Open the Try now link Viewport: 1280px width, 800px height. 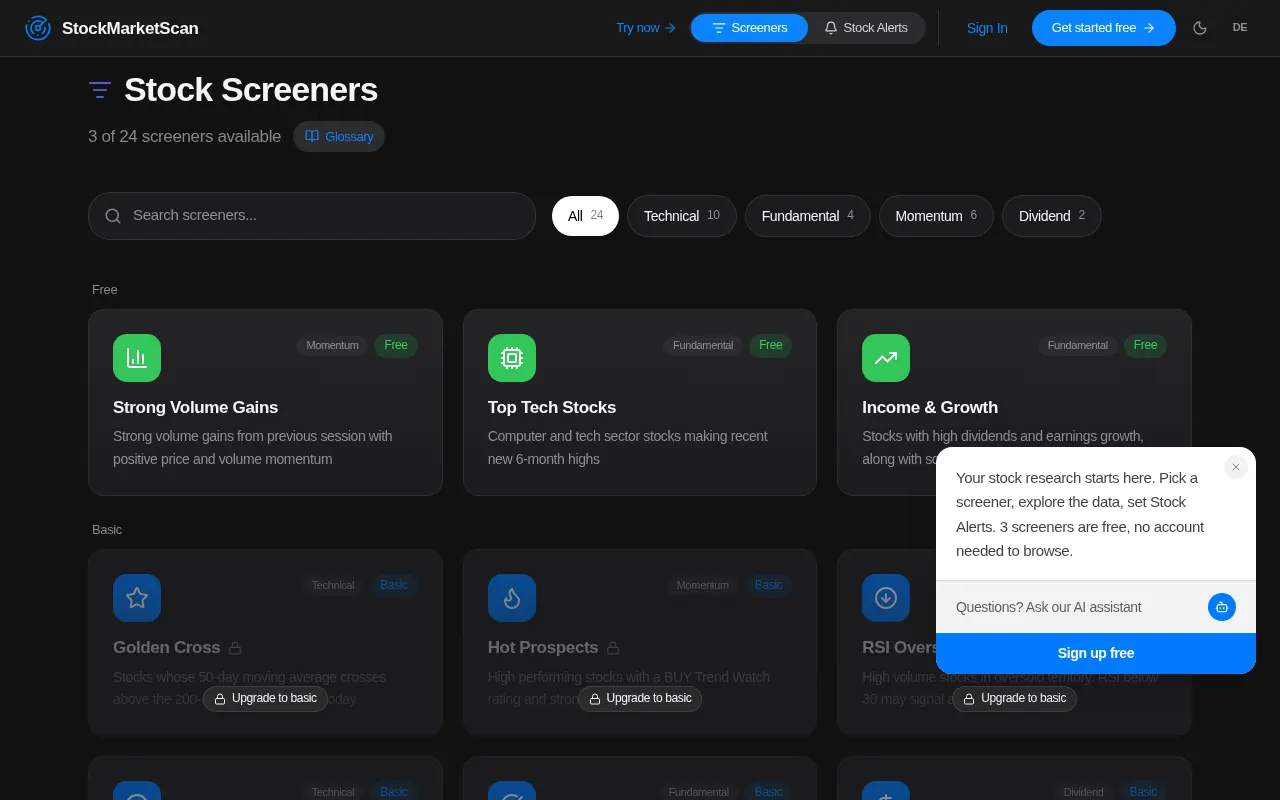click(646, 28)
